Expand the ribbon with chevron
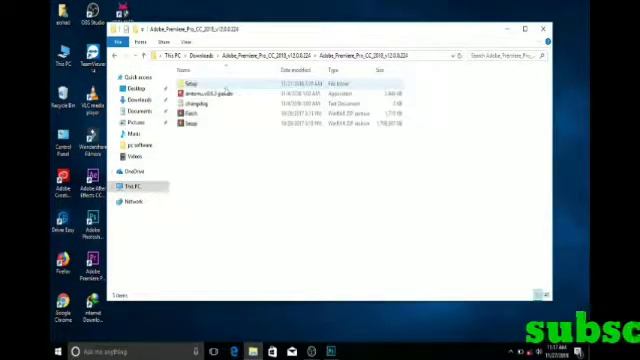 click(x=539, y=42)
